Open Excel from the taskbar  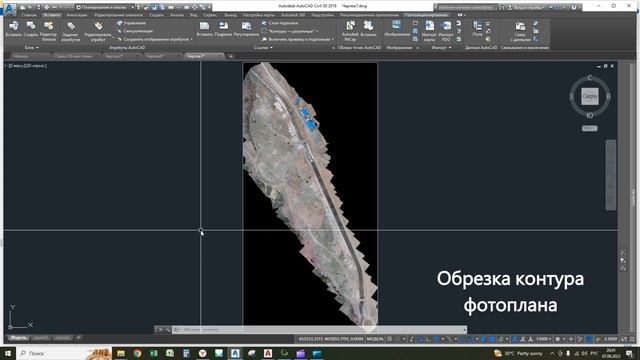(x=153, y=353)
